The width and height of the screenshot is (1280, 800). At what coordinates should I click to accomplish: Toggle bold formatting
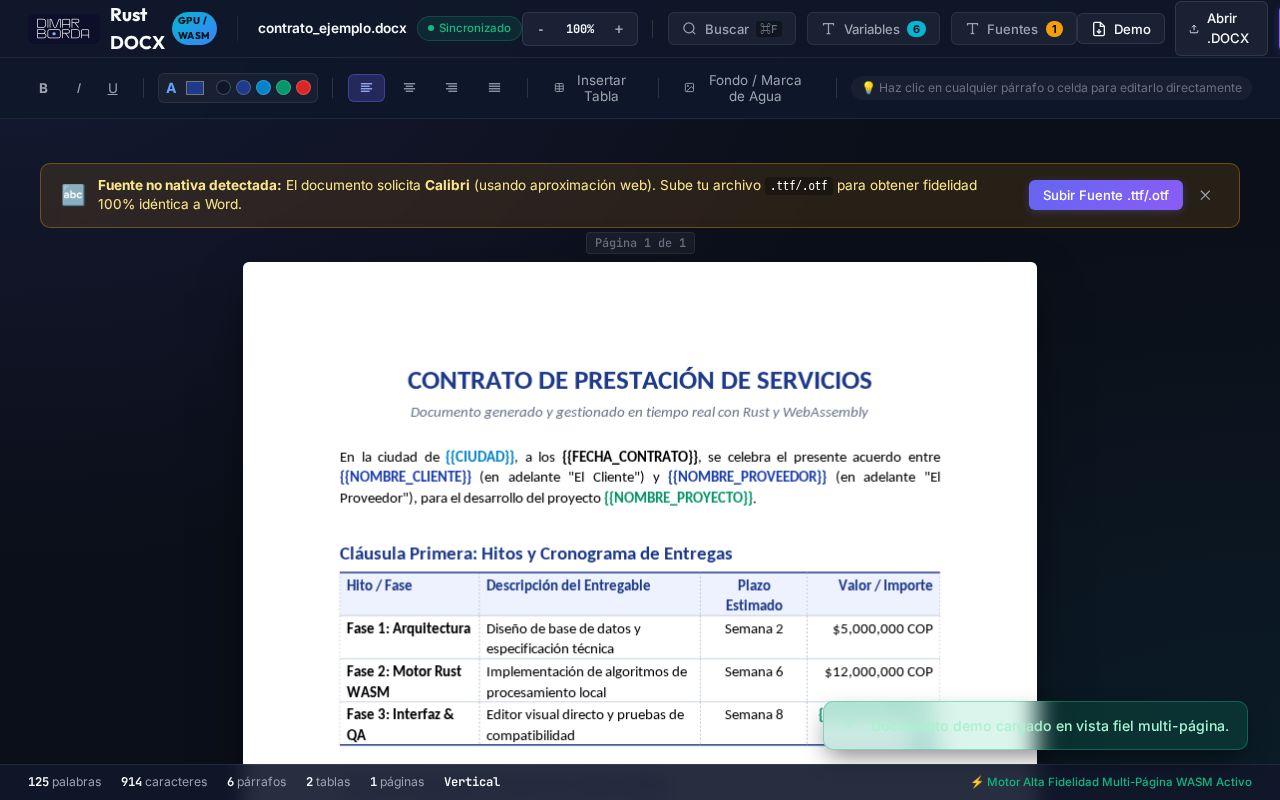coord(43,88)
